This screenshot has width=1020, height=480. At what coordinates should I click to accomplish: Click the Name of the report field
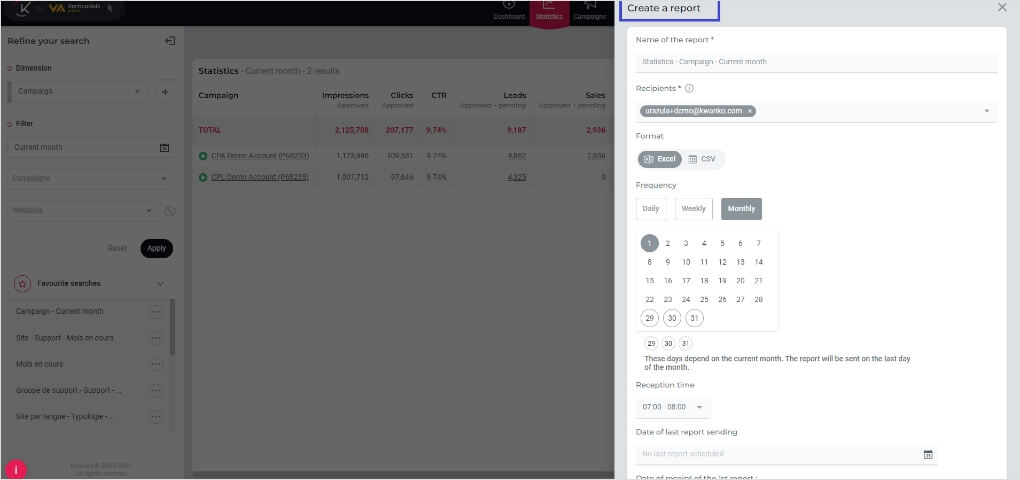pyautogui.click(x=816, y=62)
